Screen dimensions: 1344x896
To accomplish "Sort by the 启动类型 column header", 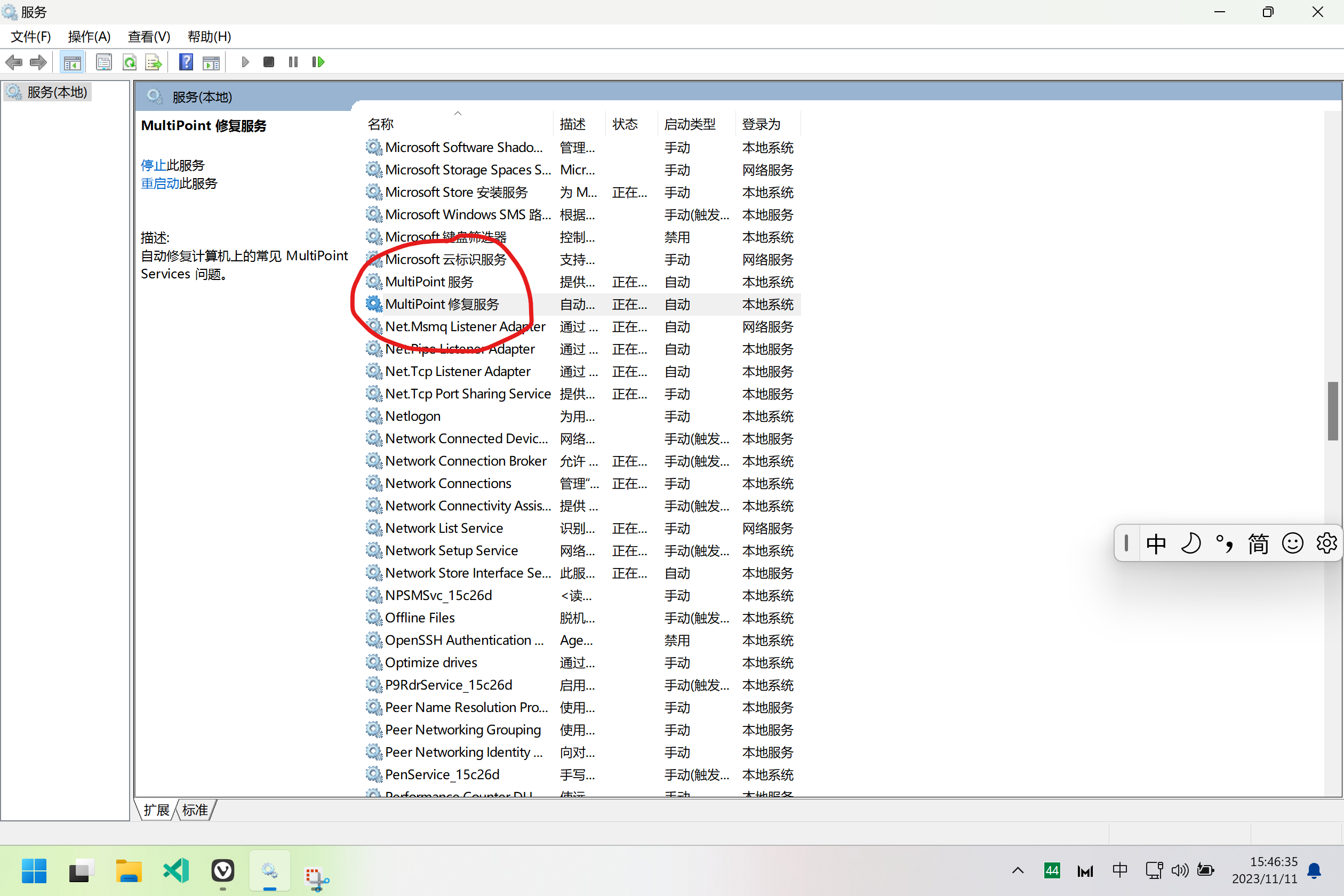I will coord(696,124).
